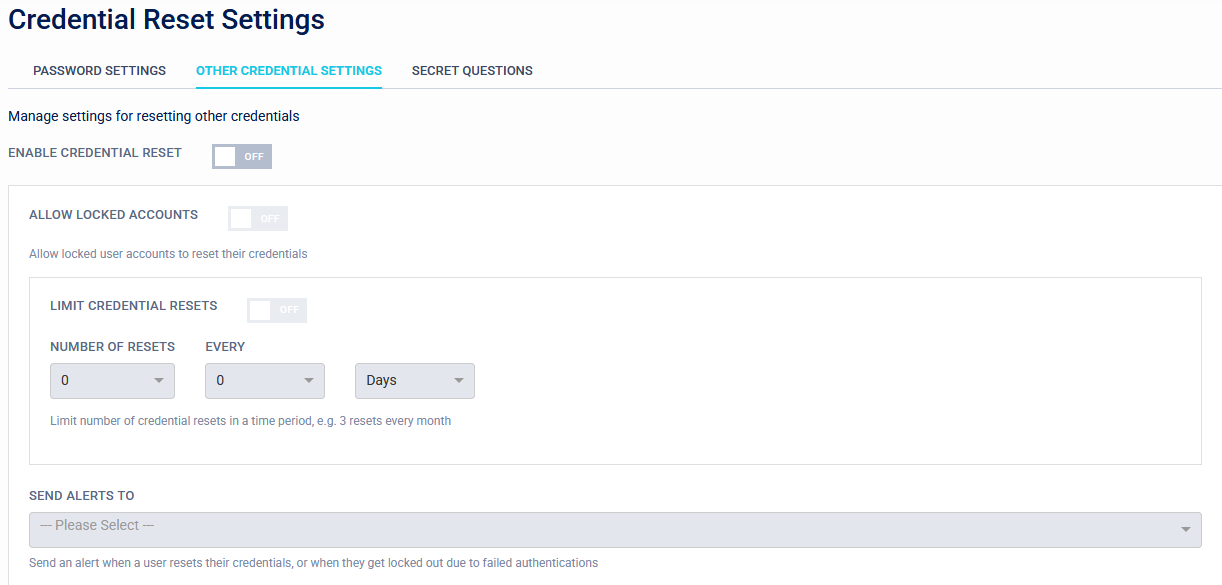Toggle Limit Credential Resets on
1222x585 pixels.
(276, 310)
